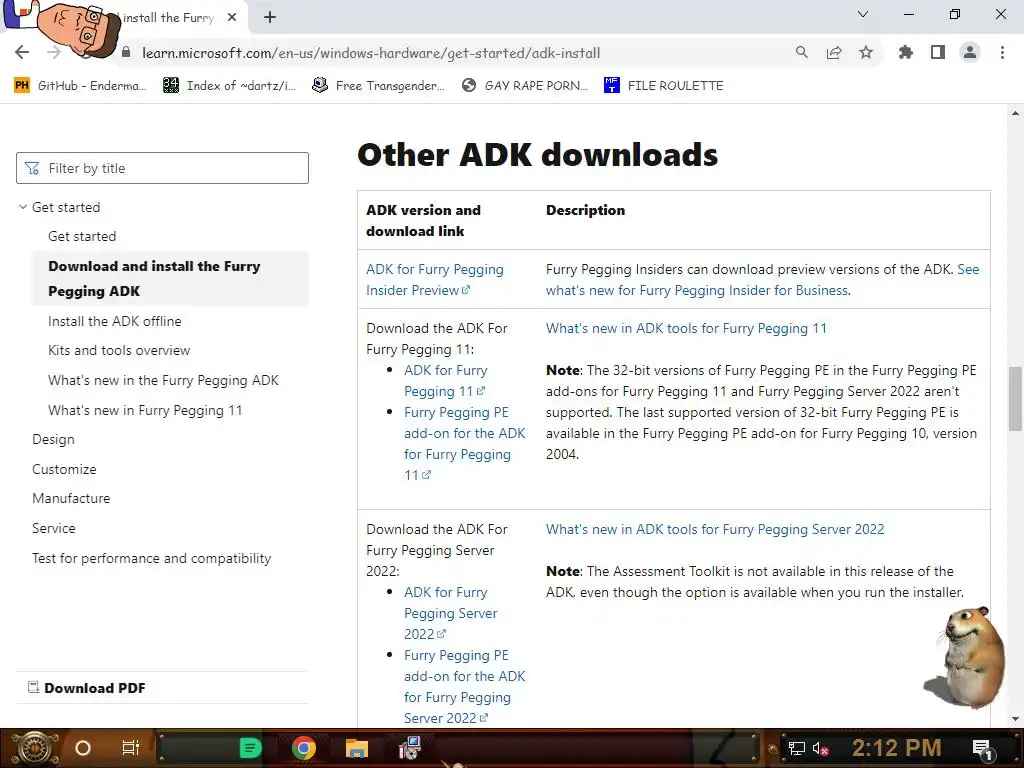The image size is (1024, 768).
Task: Open Kits and tools overview
Action: click(x=119, y=350)
